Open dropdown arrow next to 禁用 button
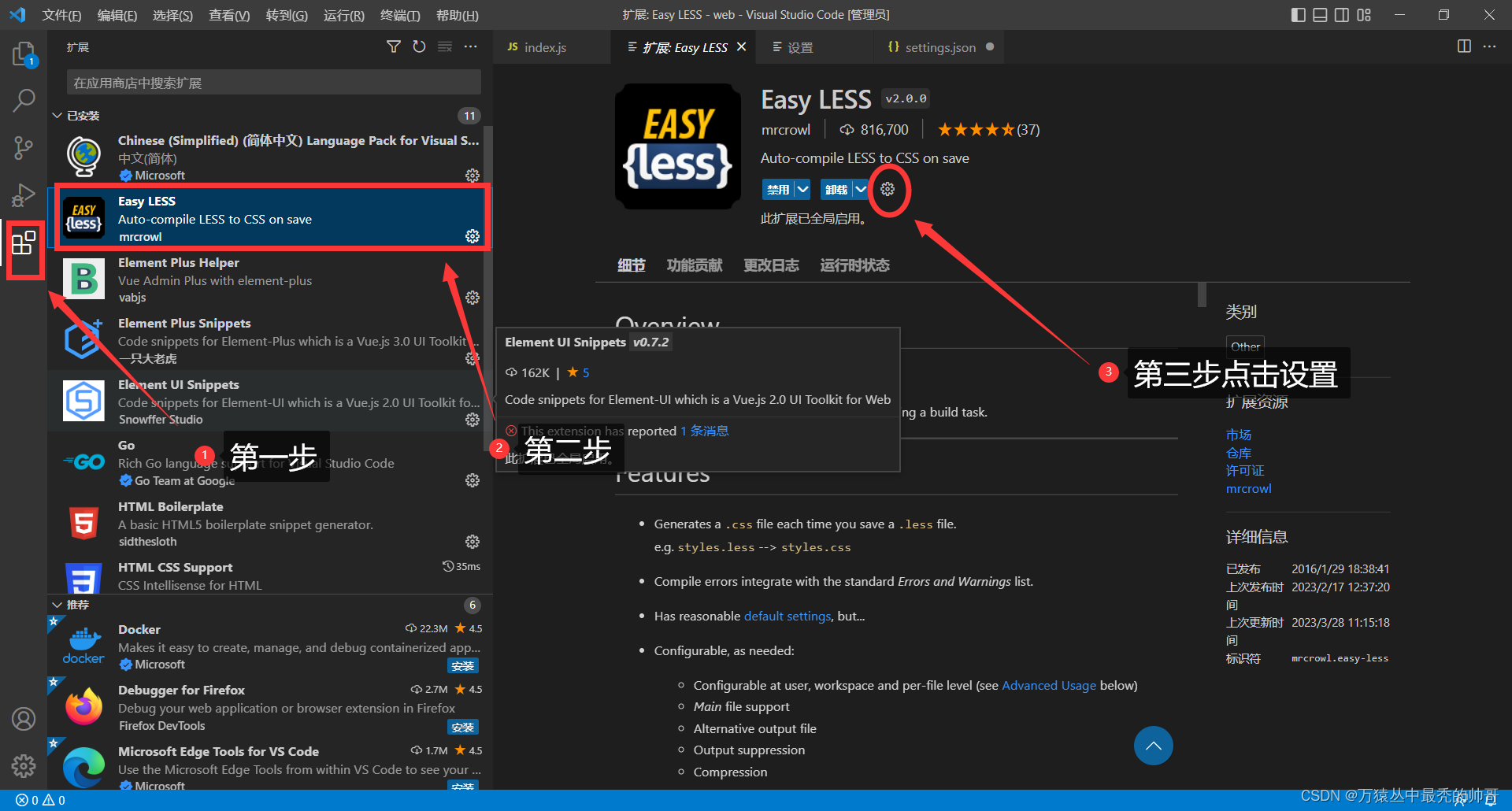This screenshot has height=811, width=1512. point(802,189)
